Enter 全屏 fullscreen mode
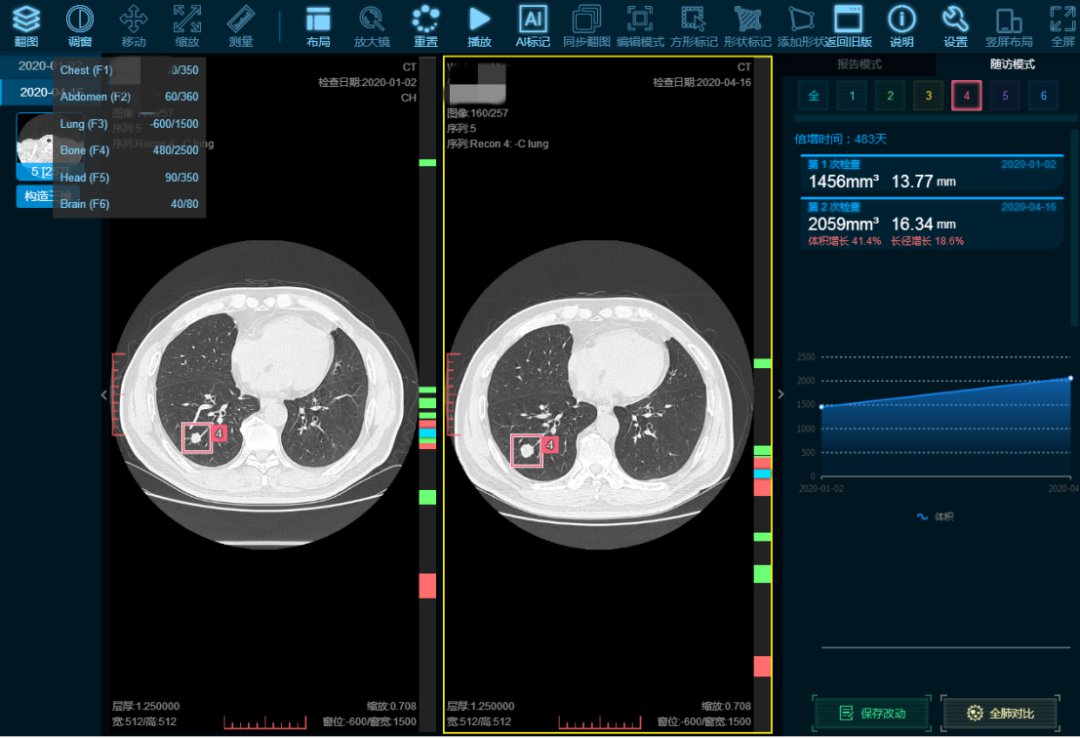Screen dimensions: 1080x738 pyautogui.click(x=1063, y=25)
